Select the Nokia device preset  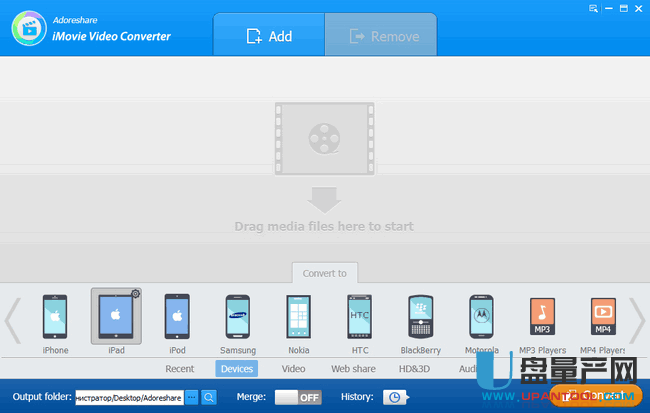[x=299, y=318]
